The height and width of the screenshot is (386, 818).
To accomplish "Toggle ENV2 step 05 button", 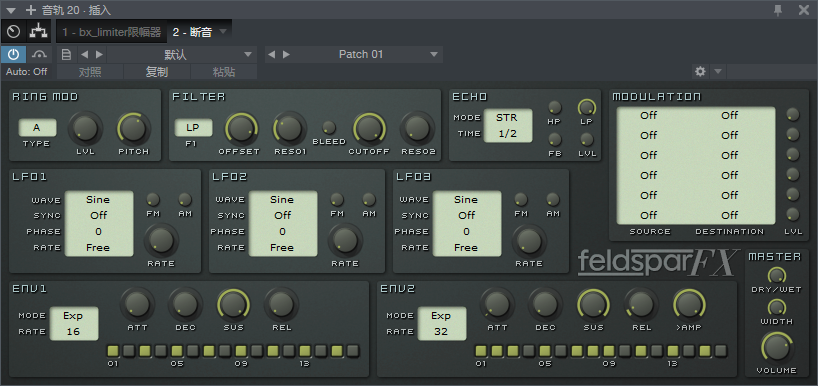I will pos(545,351).
